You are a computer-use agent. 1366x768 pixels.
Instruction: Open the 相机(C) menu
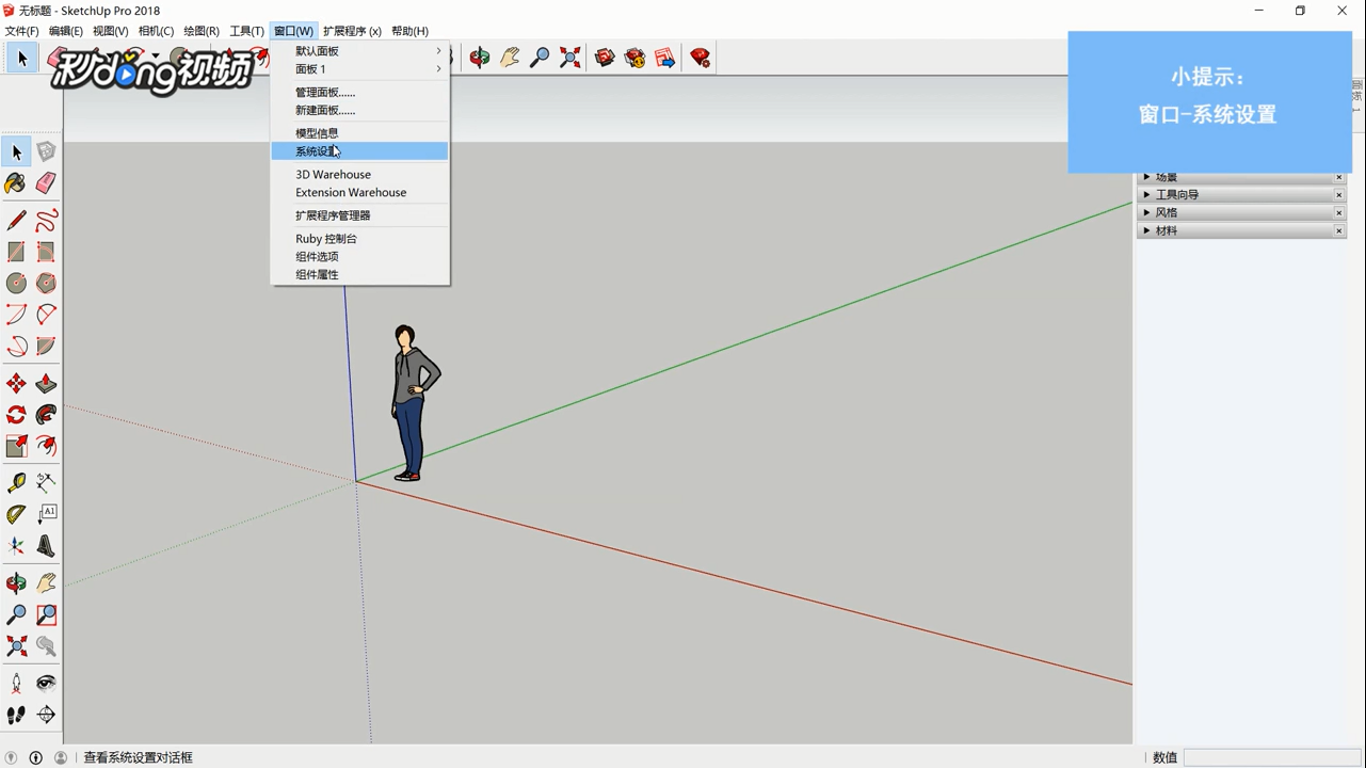(156, 31)
